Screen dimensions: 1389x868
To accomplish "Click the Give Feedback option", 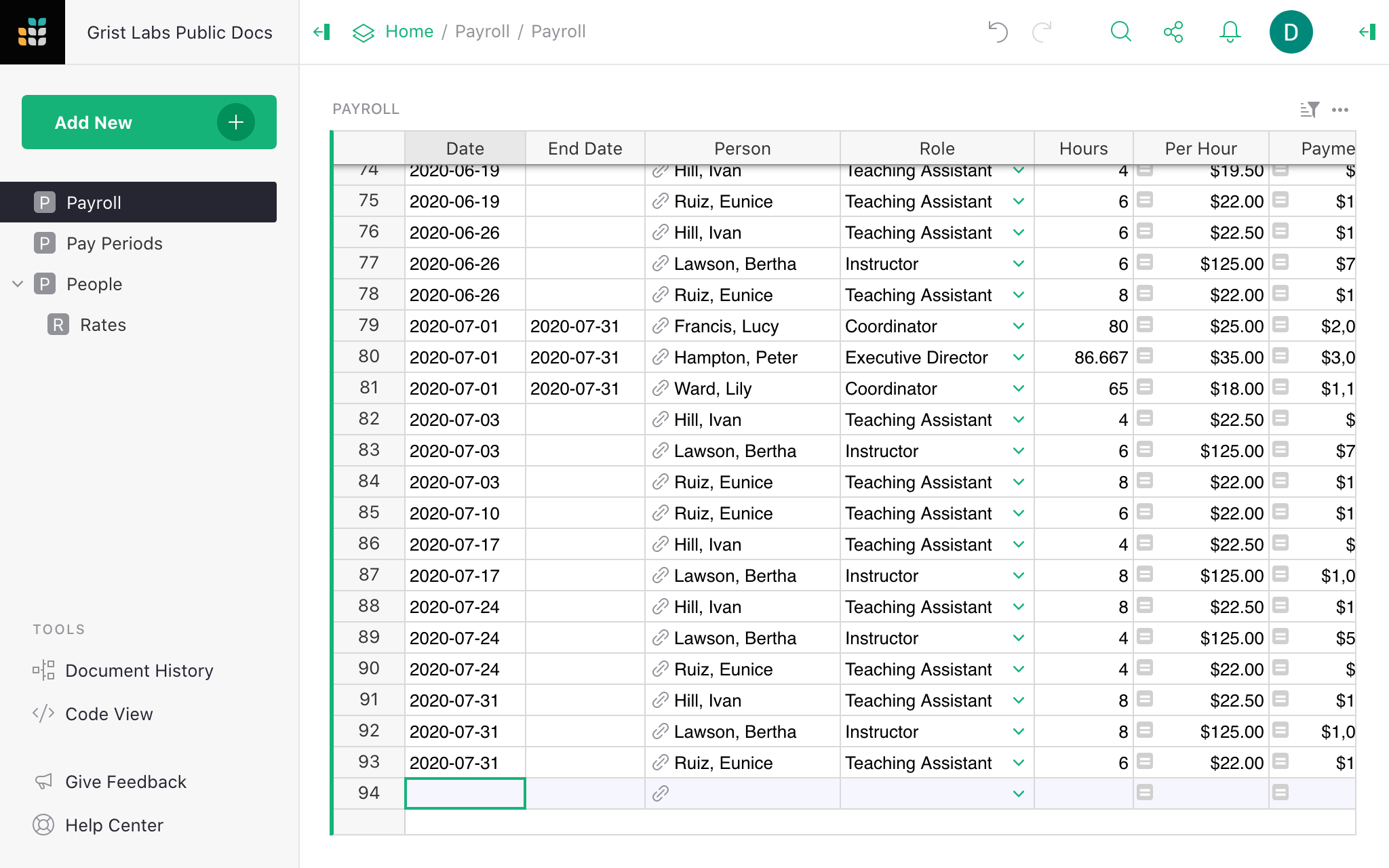I will 125,781.
